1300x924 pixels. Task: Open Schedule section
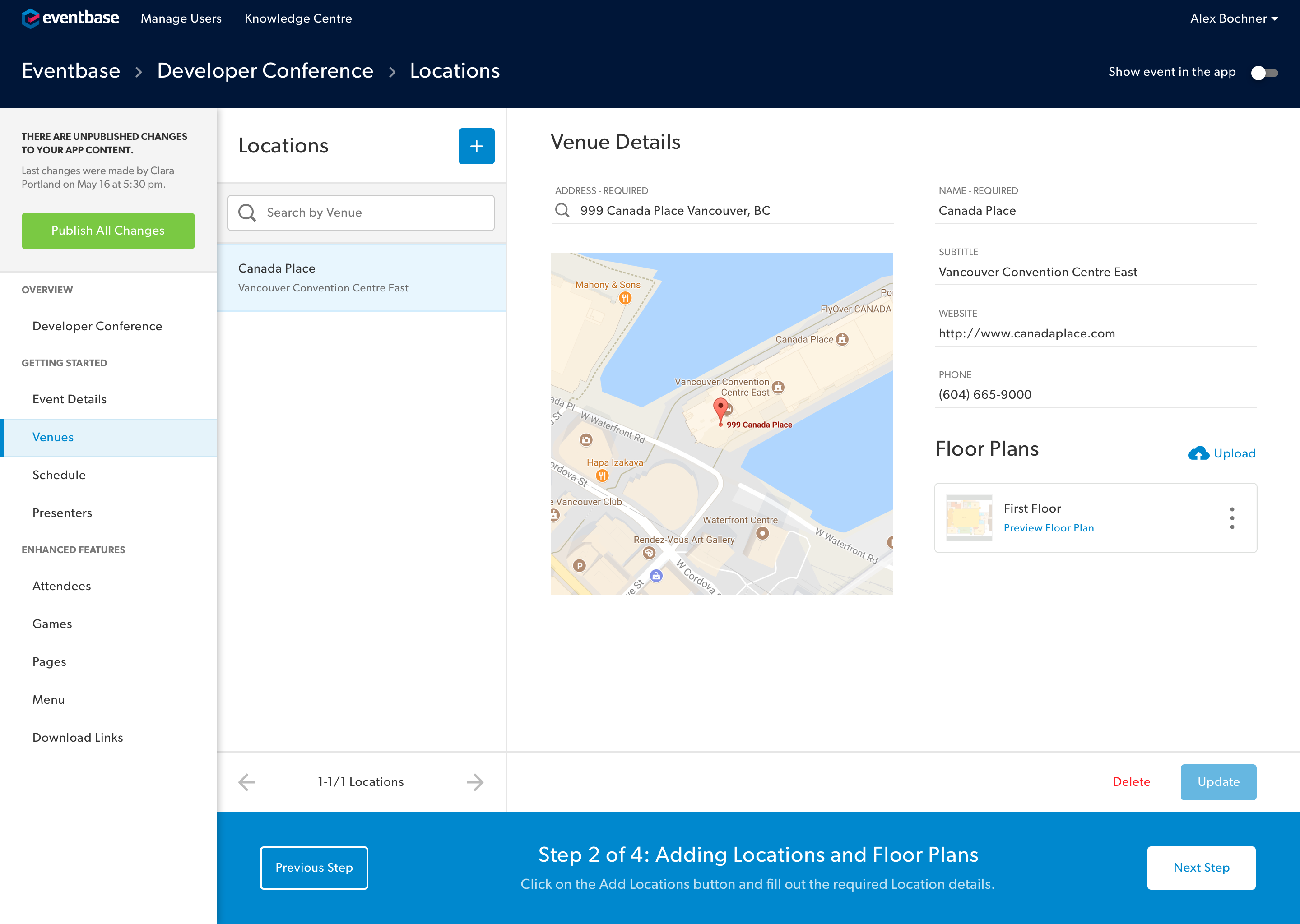(x=59, y=475)
